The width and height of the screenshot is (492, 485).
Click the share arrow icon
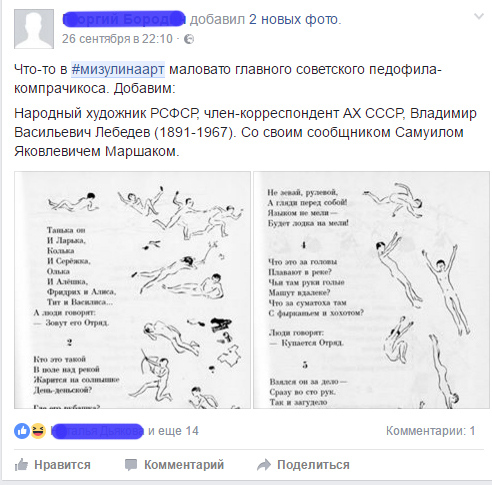click(x=264, y=465)
